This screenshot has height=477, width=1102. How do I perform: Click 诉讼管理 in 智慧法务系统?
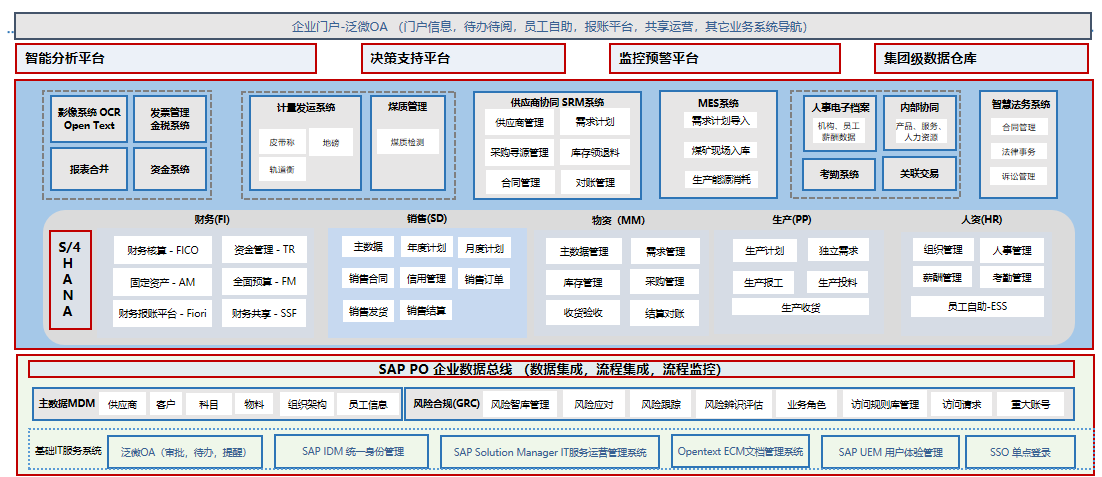1018,176
